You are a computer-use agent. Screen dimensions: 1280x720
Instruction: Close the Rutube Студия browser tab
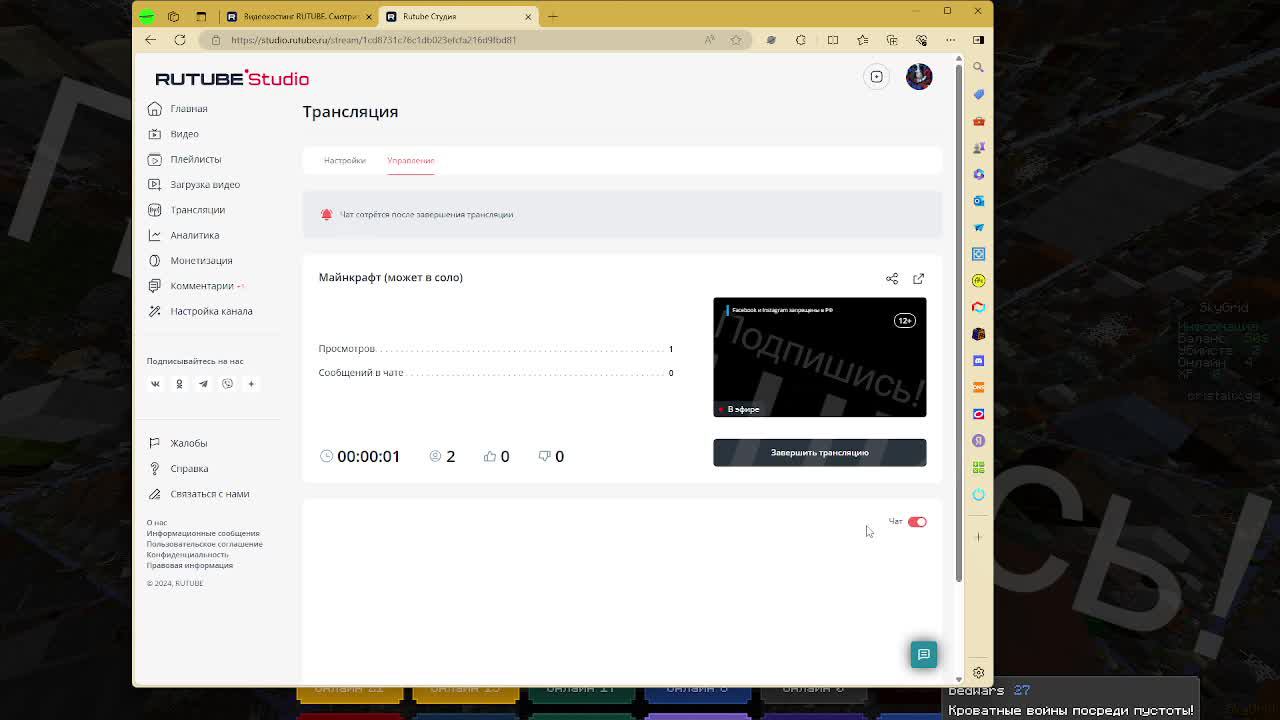(528, 16)
